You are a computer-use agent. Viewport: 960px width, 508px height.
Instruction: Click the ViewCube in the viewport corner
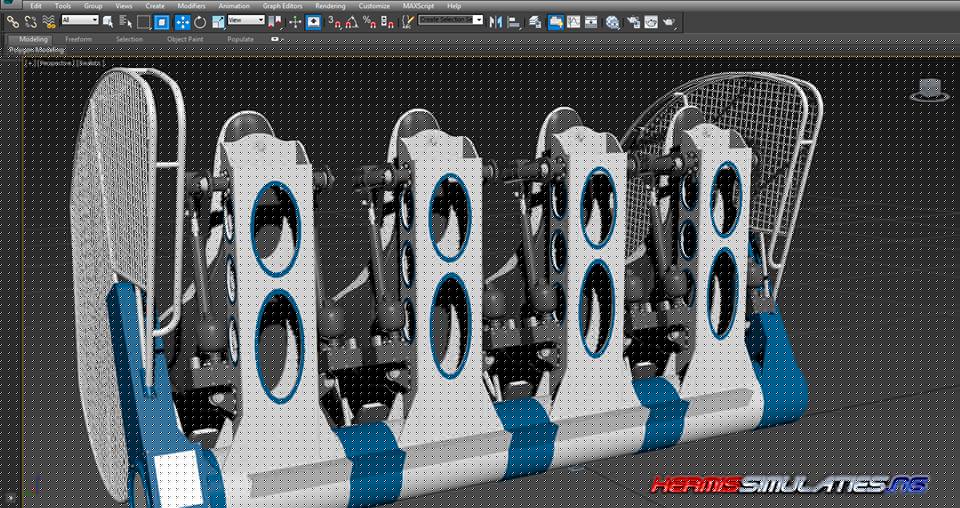click(x=929, y=91)
